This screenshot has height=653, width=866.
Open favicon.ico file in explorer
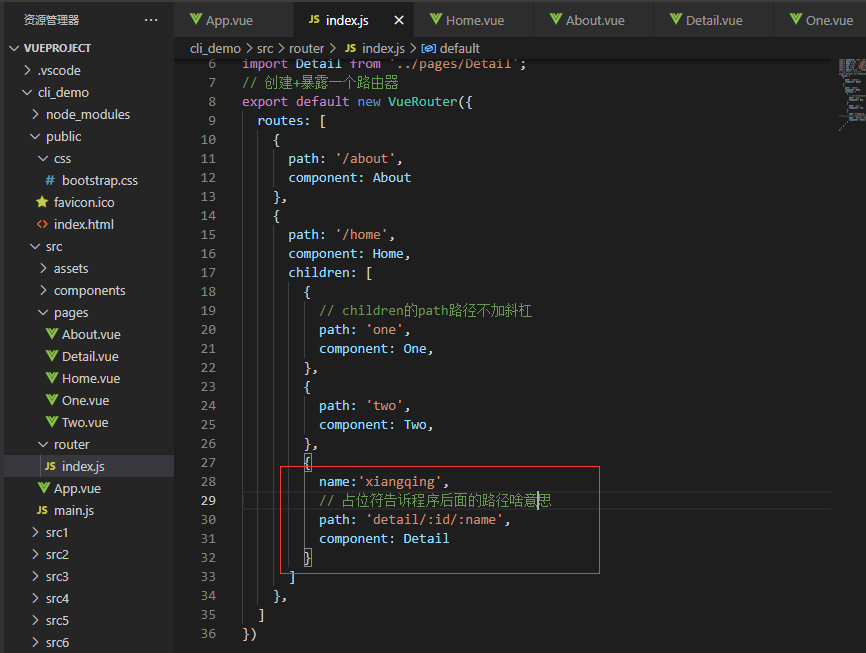click(x=84, y=203)
